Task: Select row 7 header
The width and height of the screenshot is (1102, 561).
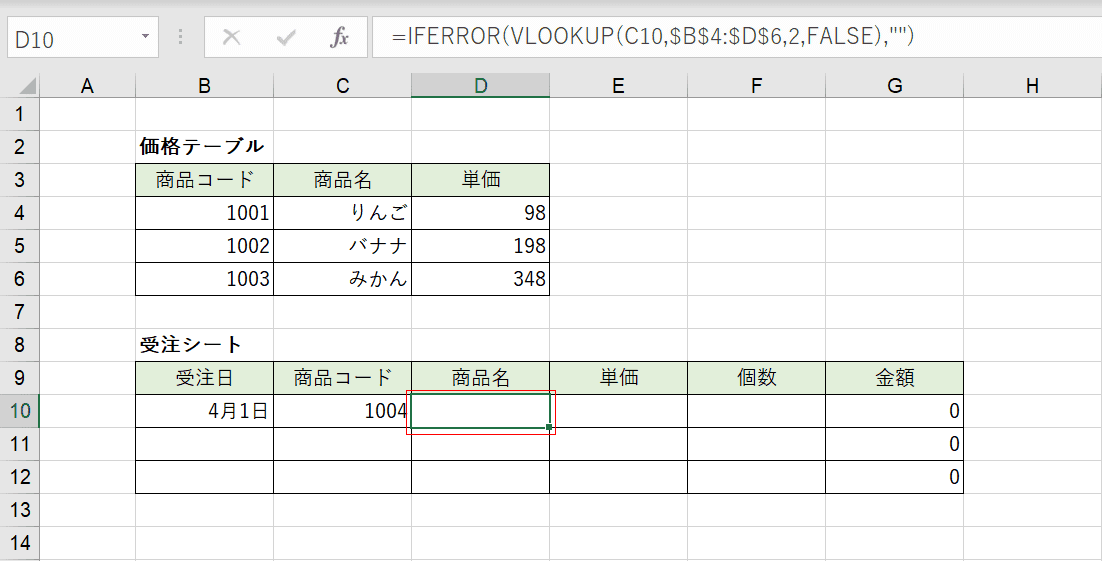Action: (19, 311)
